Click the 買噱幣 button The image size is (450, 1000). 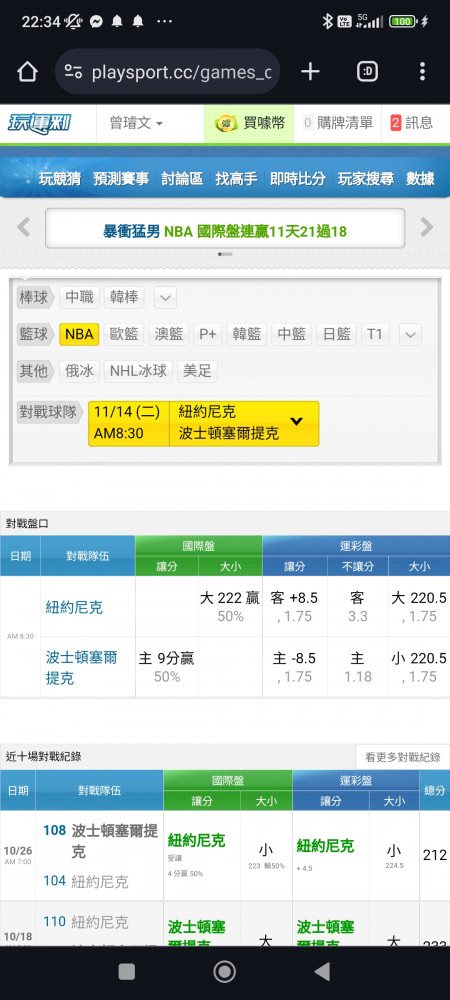(x=249, y=123)
